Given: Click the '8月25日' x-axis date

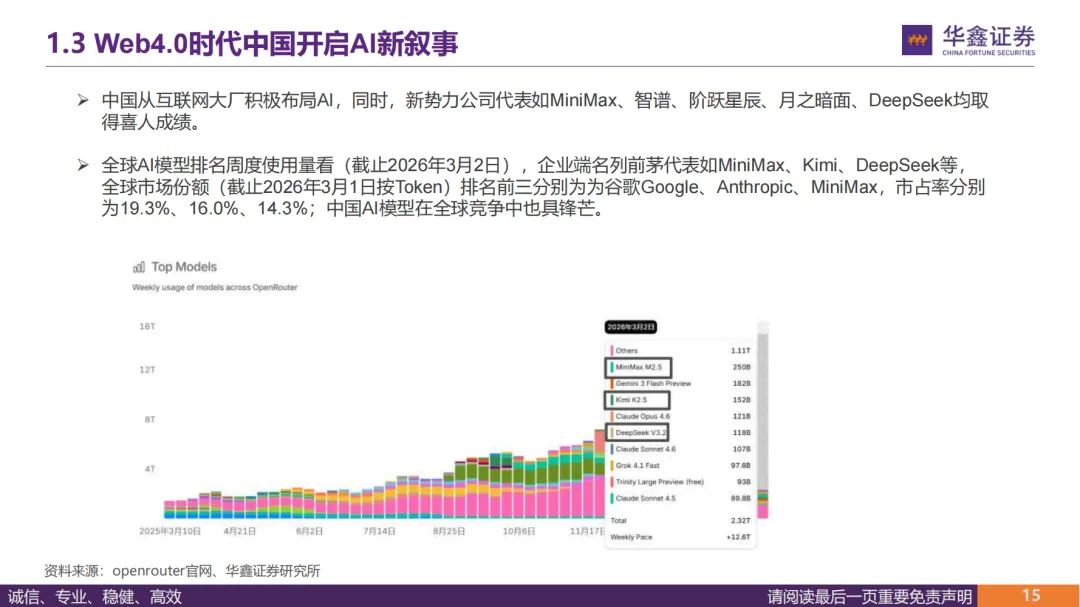Looking at the screenshot, I should click(x=449, y=531).
